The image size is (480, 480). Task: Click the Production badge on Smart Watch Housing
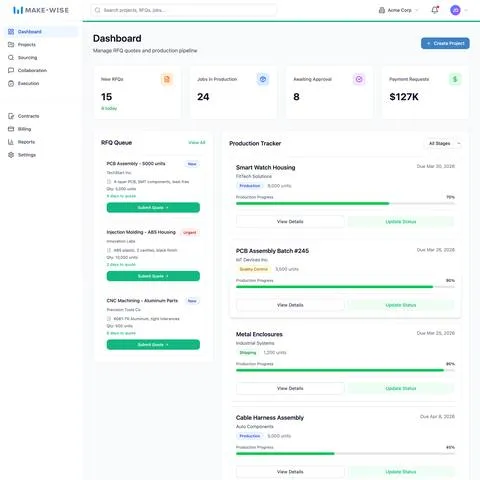(x=250, y=186)
